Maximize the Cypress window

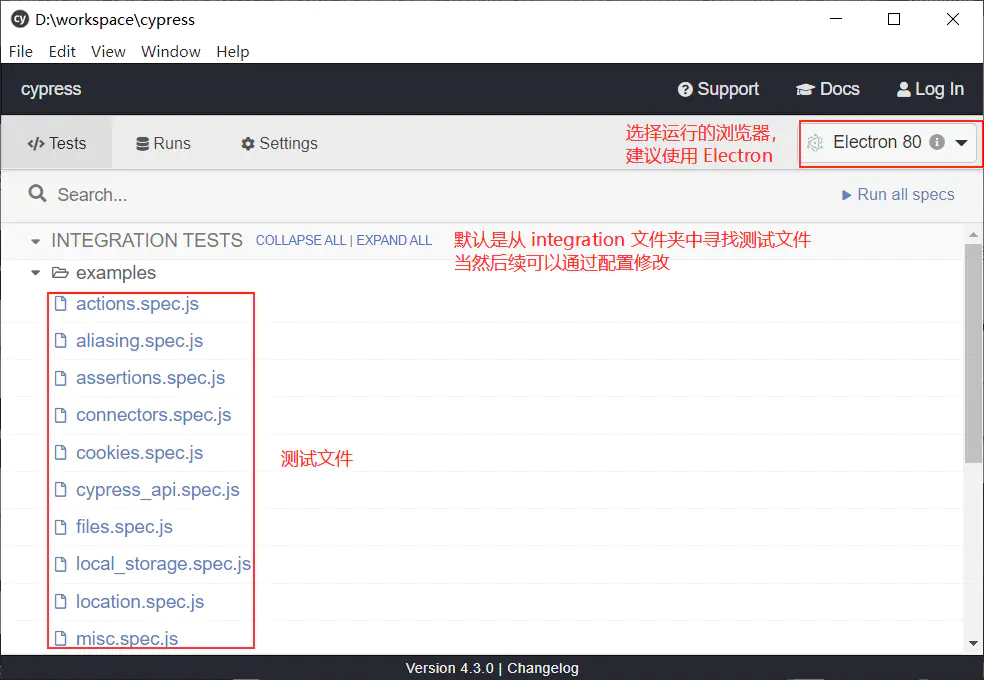[894, 19]
